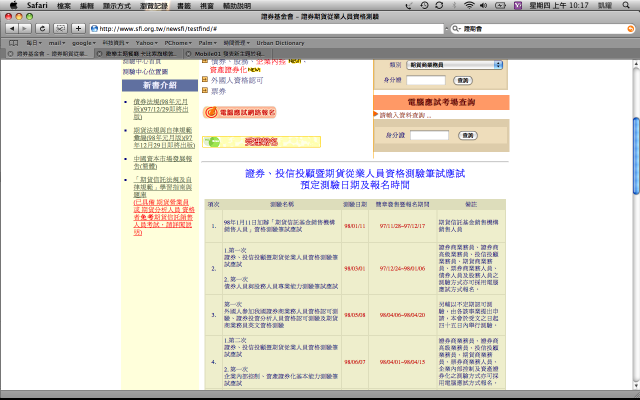Click the Safari search field
640x400 pixels.
pos(543,29)
